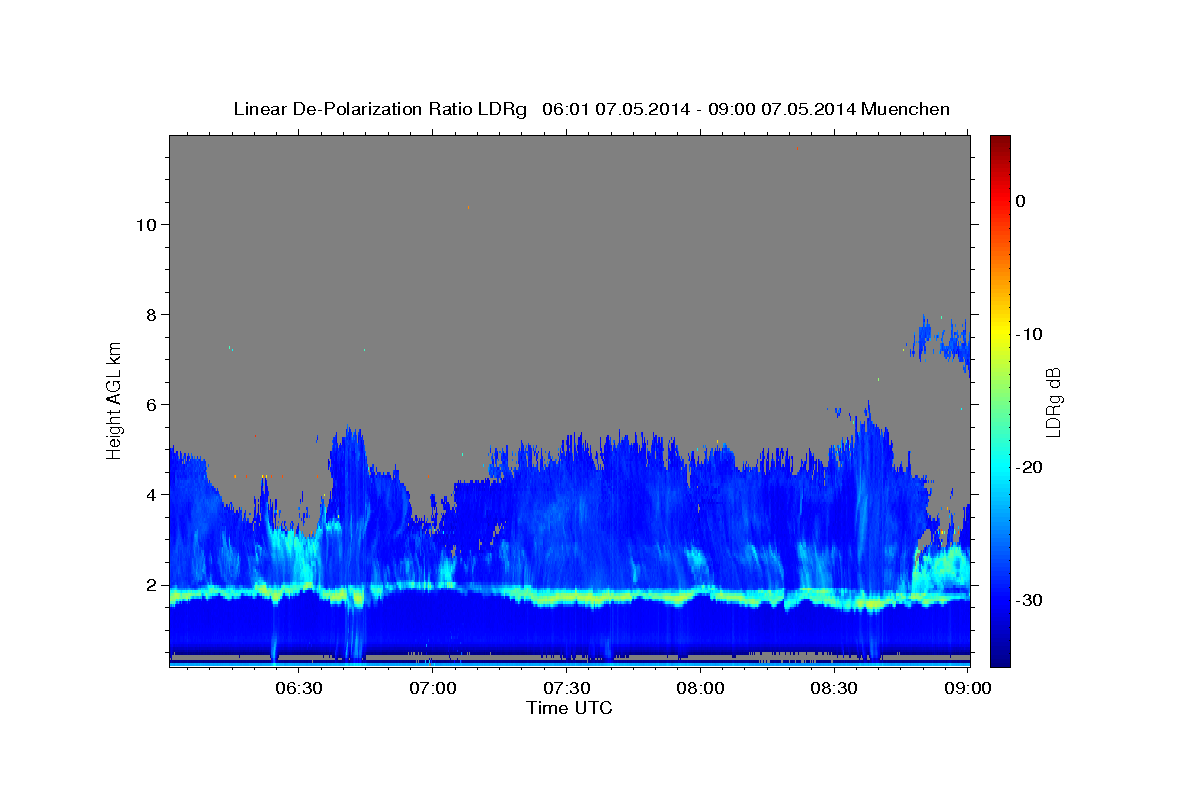Click the height tick label '8'
The width and height of the screenshot is (1200, 800).
pyautogui.click(x=151, y=314)
